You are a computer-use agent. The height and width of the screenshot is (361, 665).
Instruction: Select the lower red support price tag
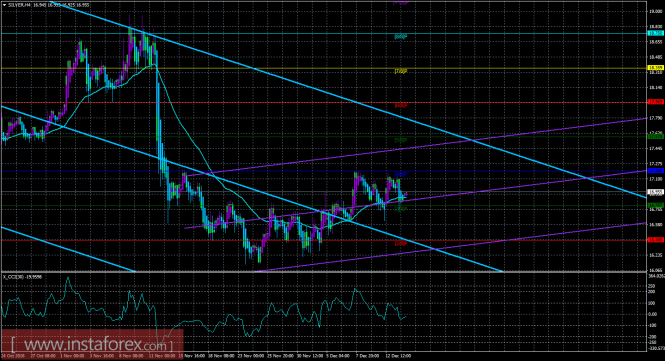(x=656, y=240)
